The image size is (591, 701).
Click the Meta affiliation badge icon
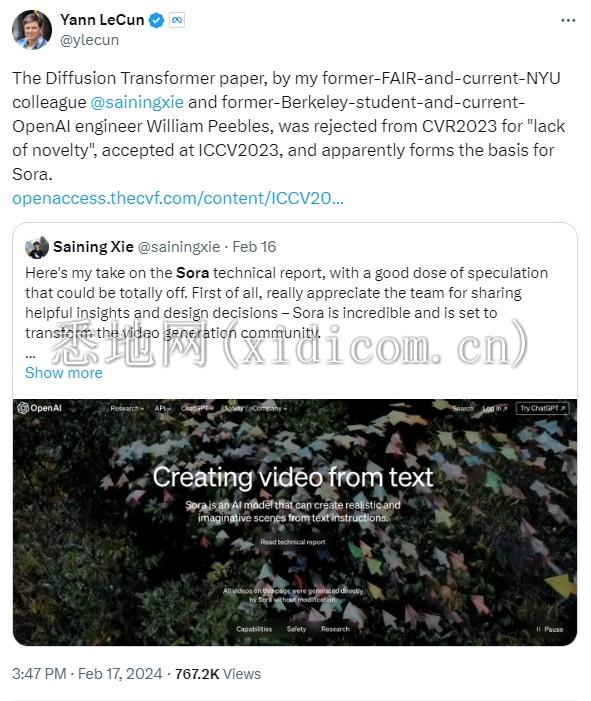[177, 20]
